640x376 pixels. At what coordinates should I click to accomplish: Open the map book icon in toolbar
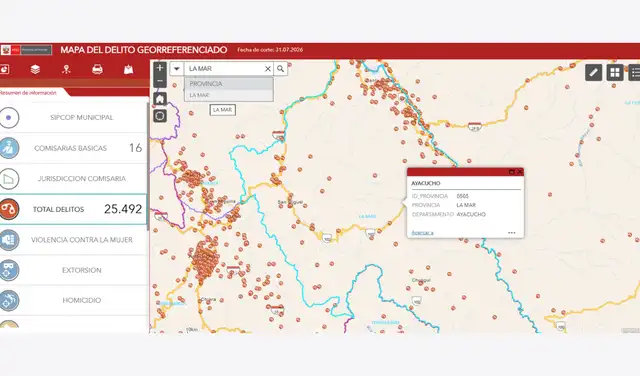pyautogui.click(x=128, y=69)
